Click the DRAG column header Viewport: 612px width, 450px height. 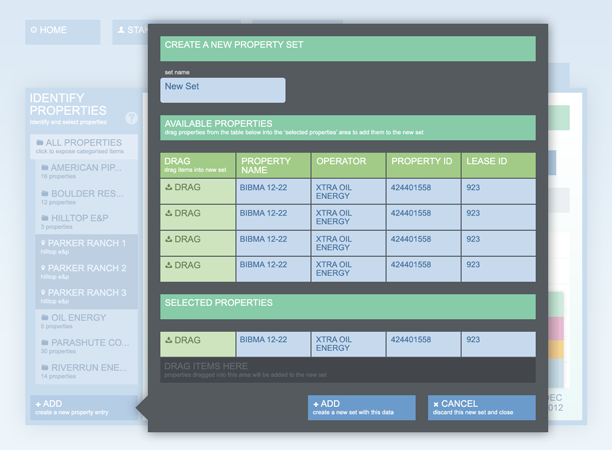197,165
